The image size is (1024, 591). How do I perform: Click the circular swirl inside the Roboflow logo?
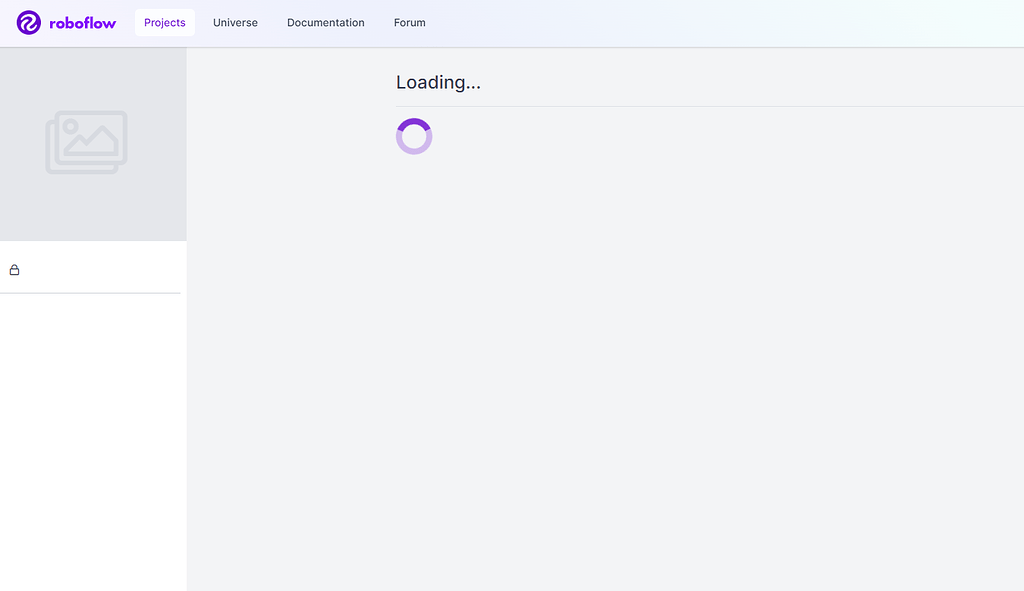[27, 22]
